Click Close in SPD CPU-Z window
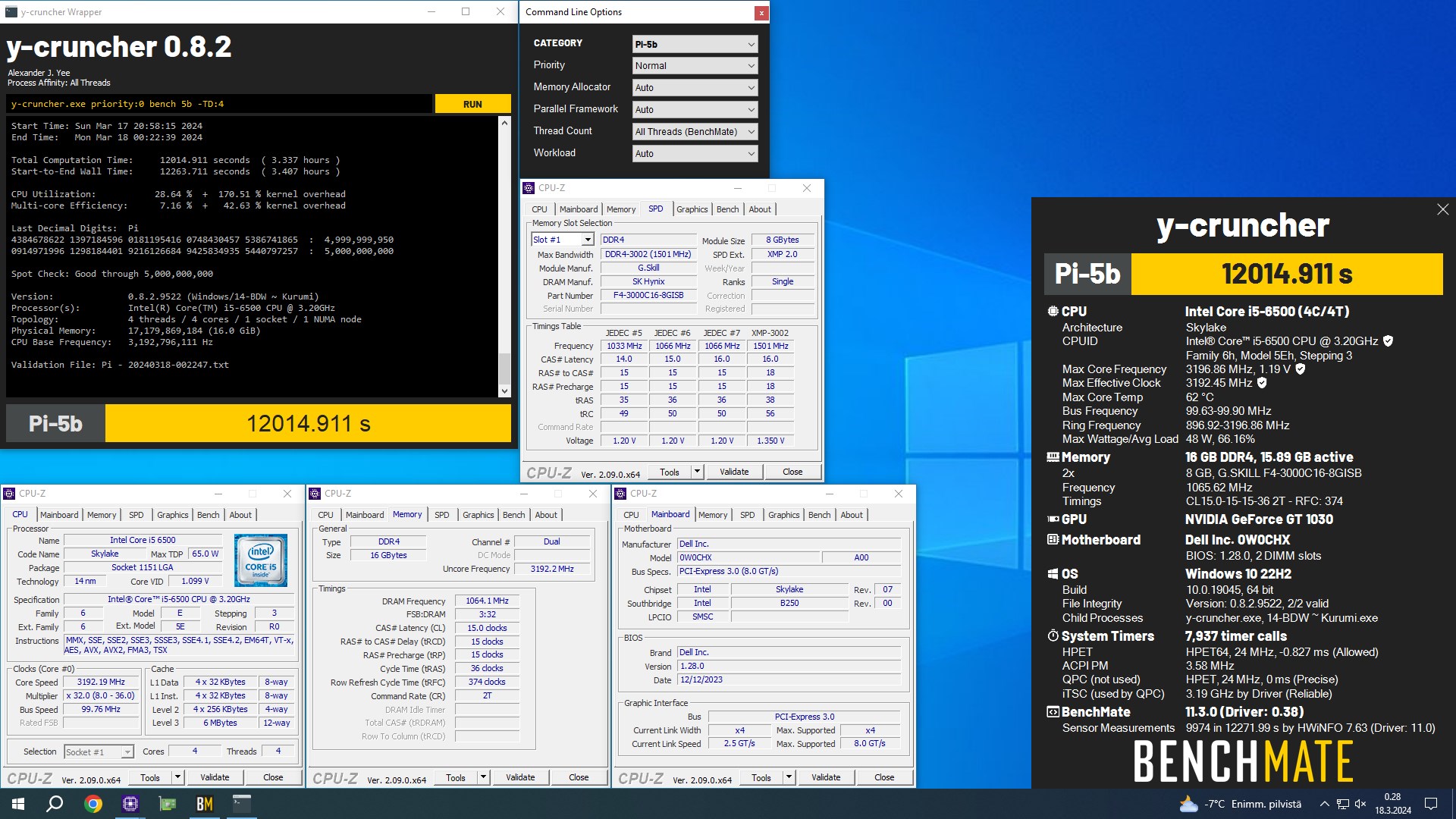 792,472
